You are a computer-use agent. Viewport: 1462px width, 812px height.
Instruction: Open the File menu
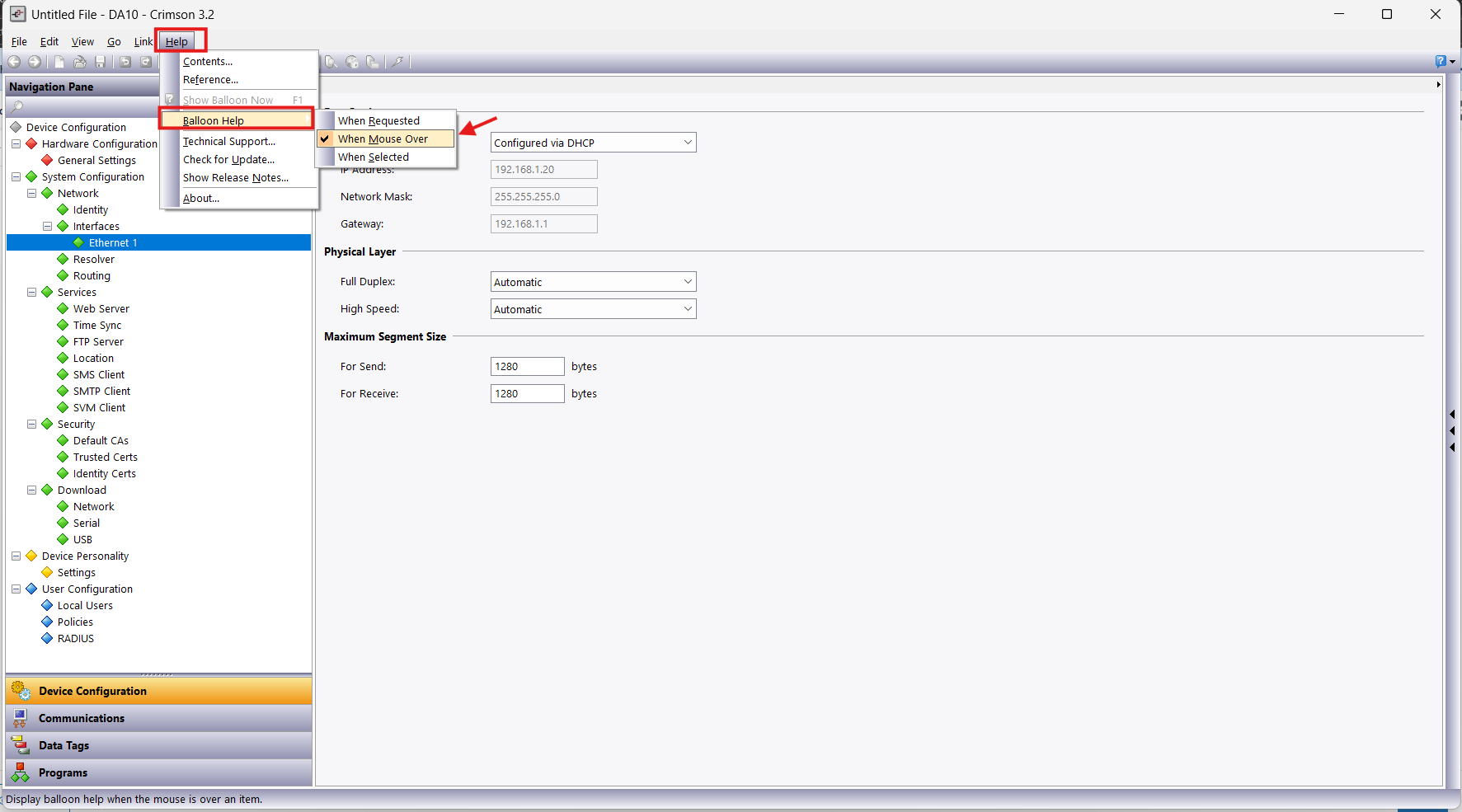(19, 42)
